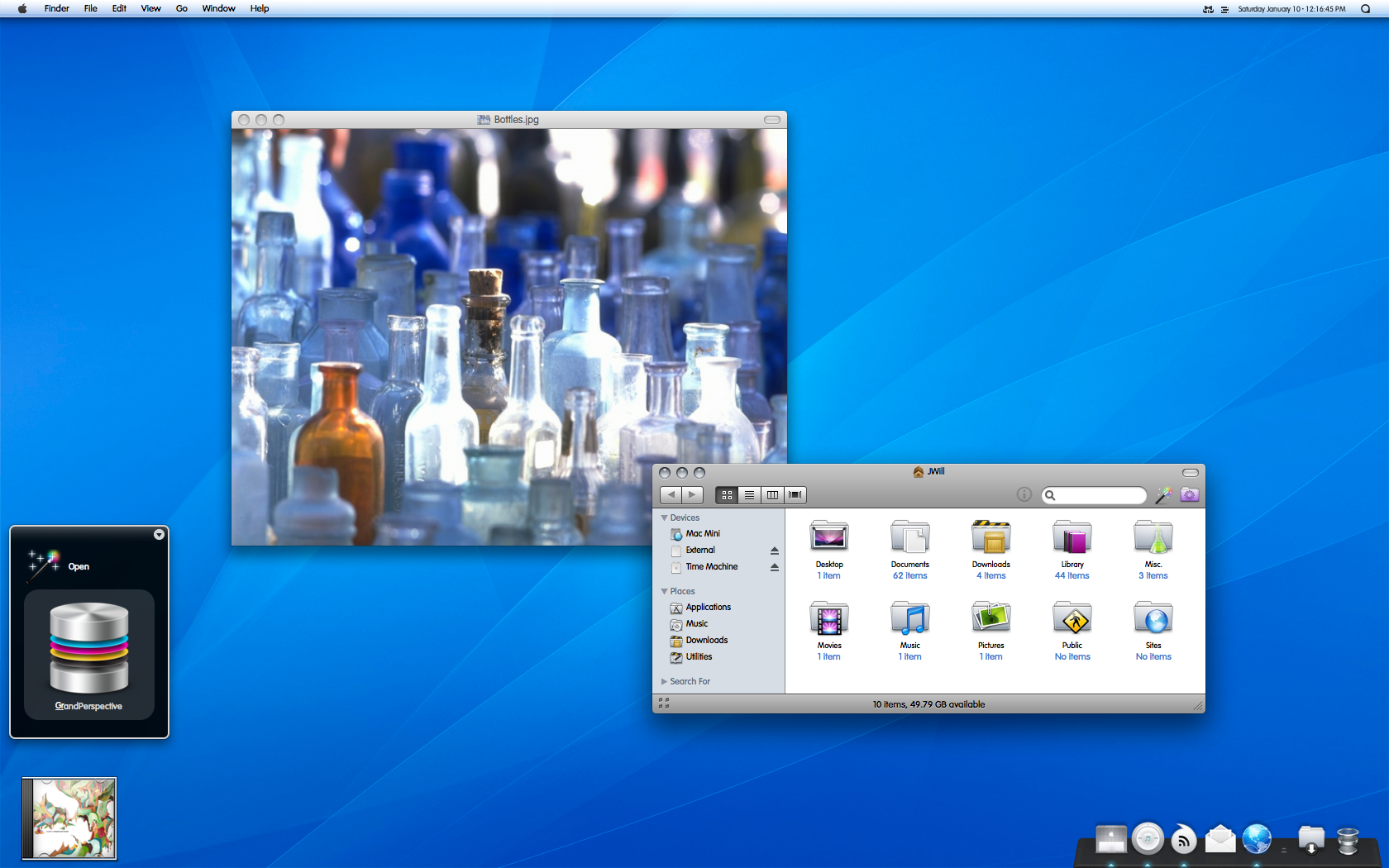Open the Sites folder icon
Screen dimensions: 1389x868
tap(1153, 618)
